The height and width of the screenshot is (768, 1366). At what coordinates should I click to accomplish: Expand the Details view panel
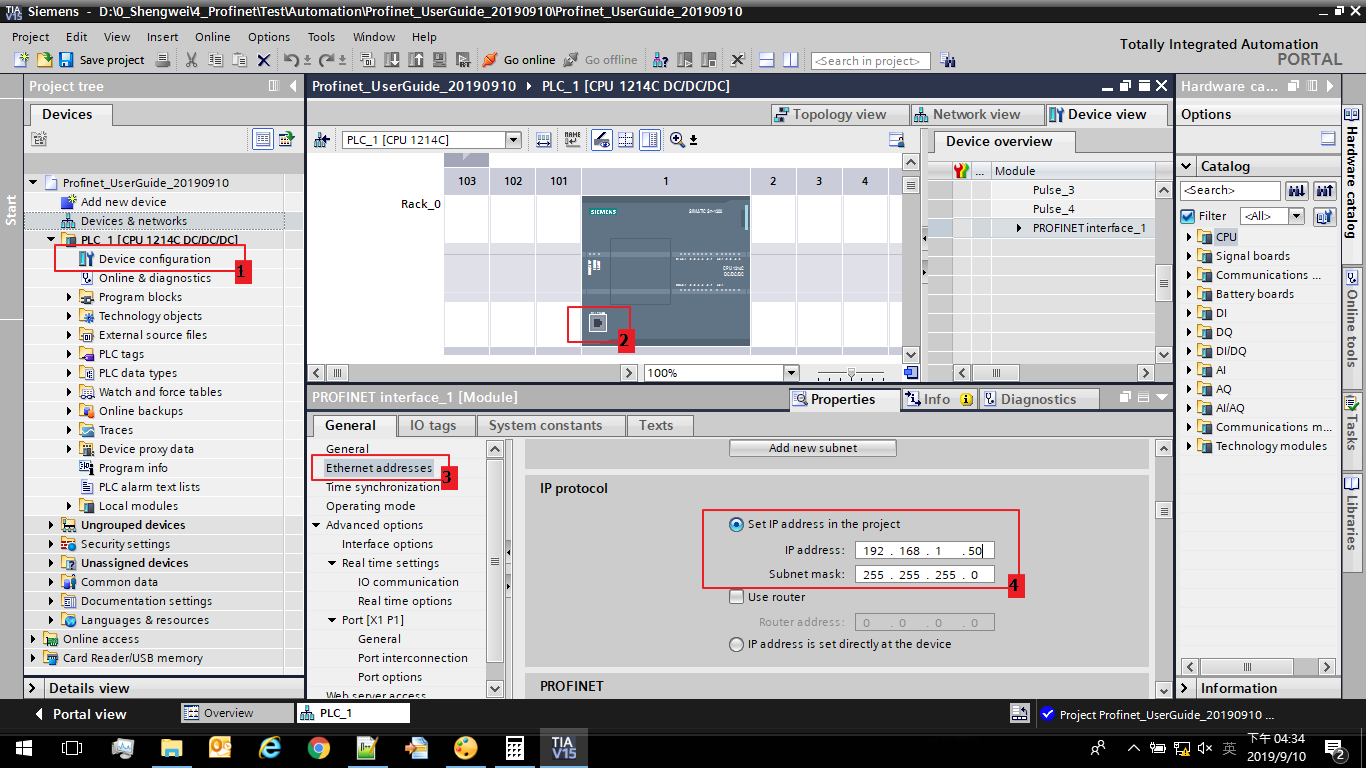(x=33, y=688)
